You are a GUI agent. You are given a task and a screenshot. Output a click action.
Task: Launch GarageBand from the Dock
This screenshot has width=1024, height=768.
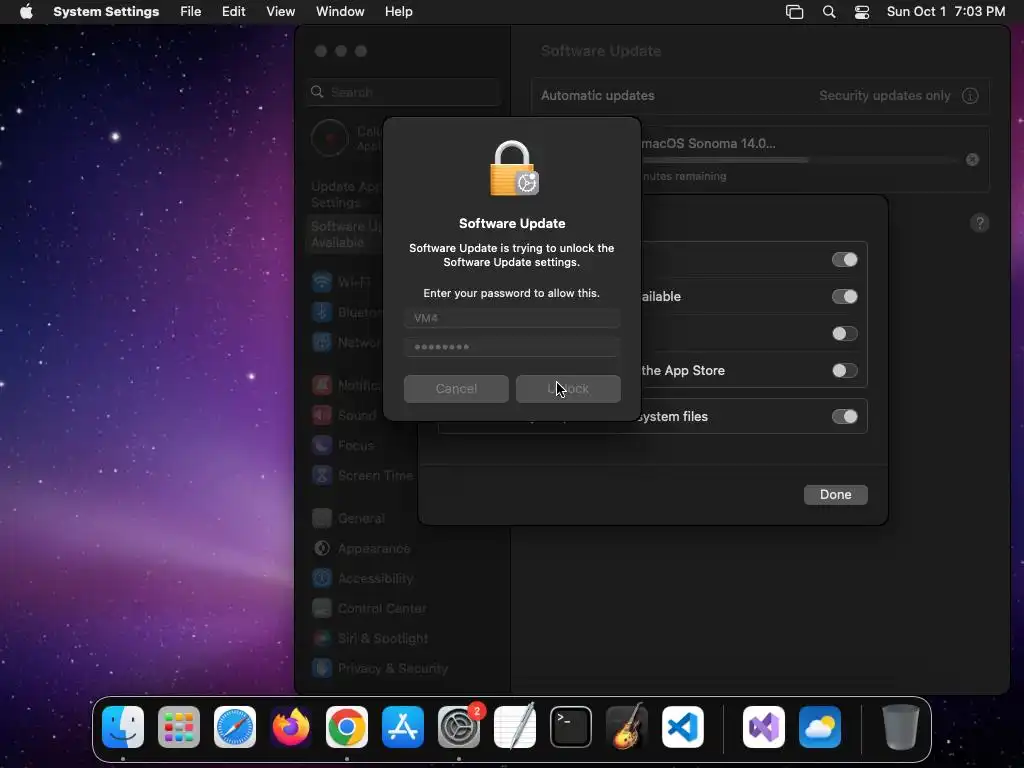(627, 727)
